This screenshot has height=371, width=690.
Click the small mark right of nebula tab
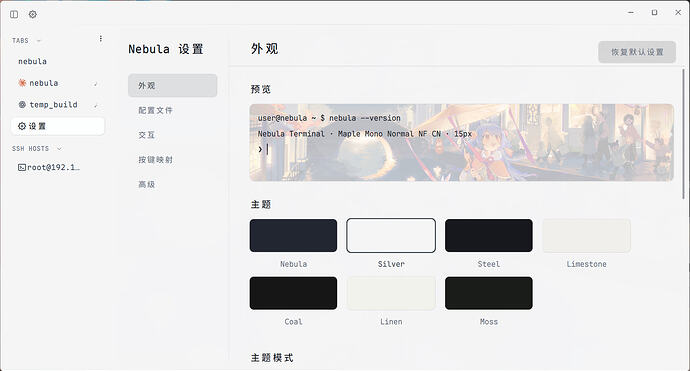point(95,84)
